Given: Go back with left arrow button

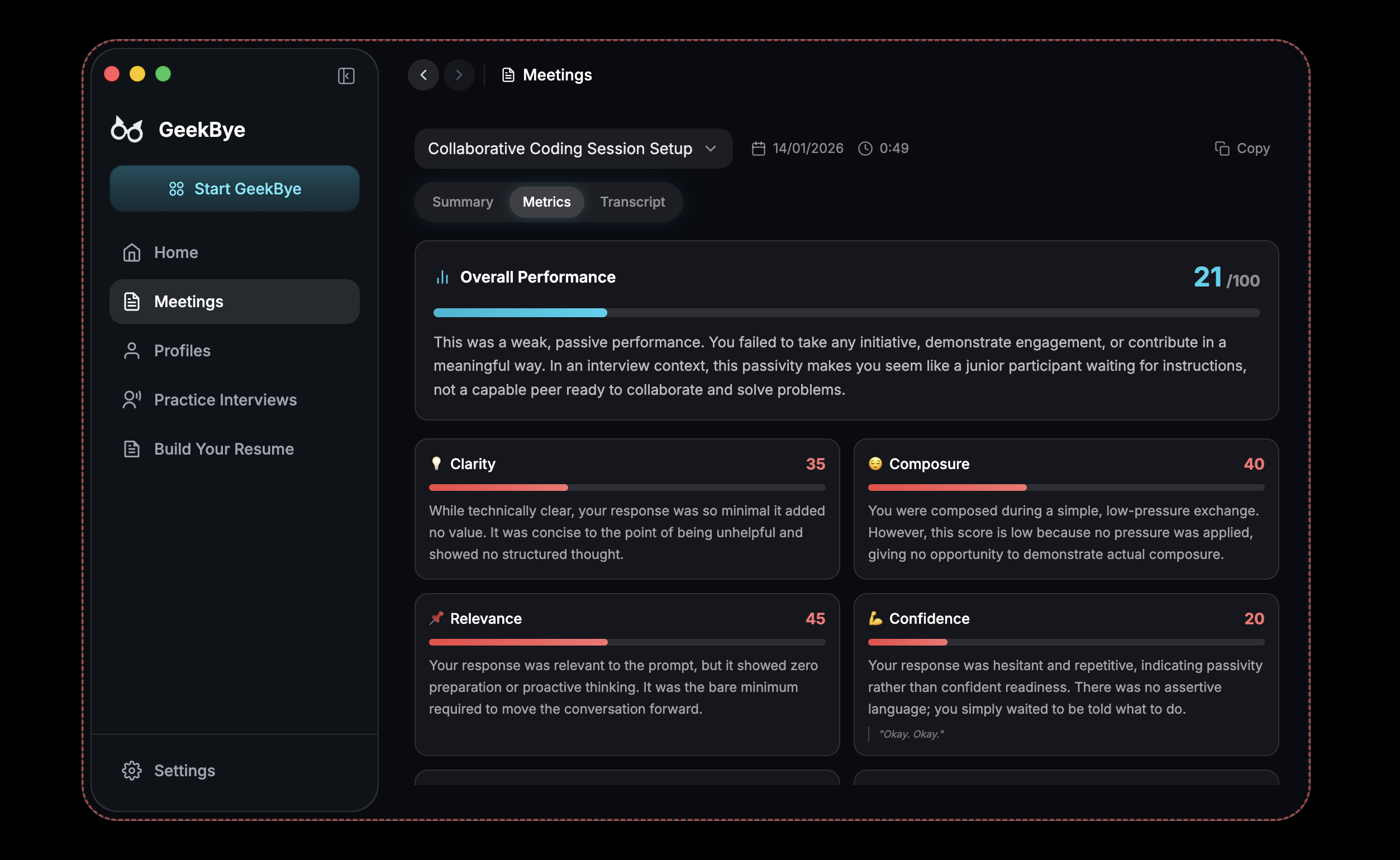Looking at the screenshot, I should coord(423,74).
